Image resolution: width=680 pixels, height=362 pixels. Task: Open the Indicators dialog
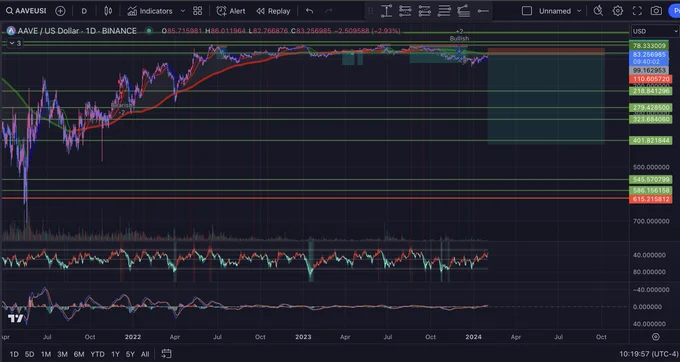pyautogui.click(x=150, y=11)
